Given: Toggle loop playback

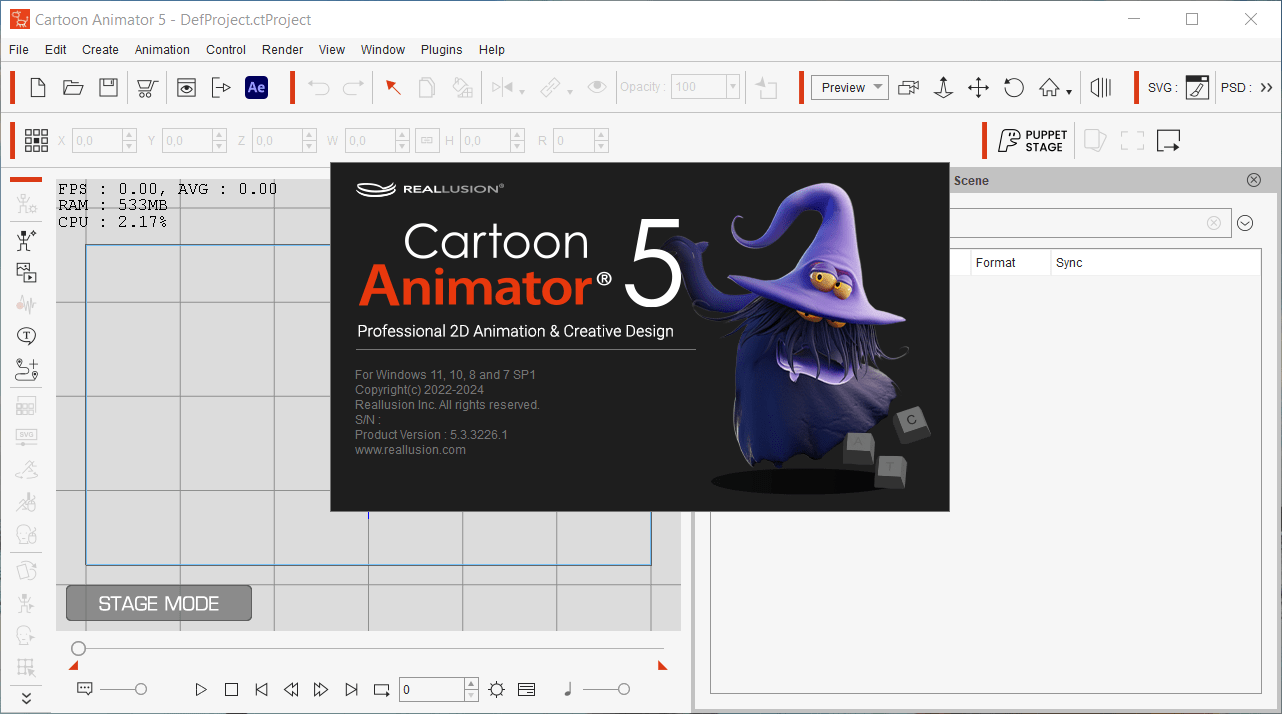Looking at the screenshot, I should pos(381,689).
